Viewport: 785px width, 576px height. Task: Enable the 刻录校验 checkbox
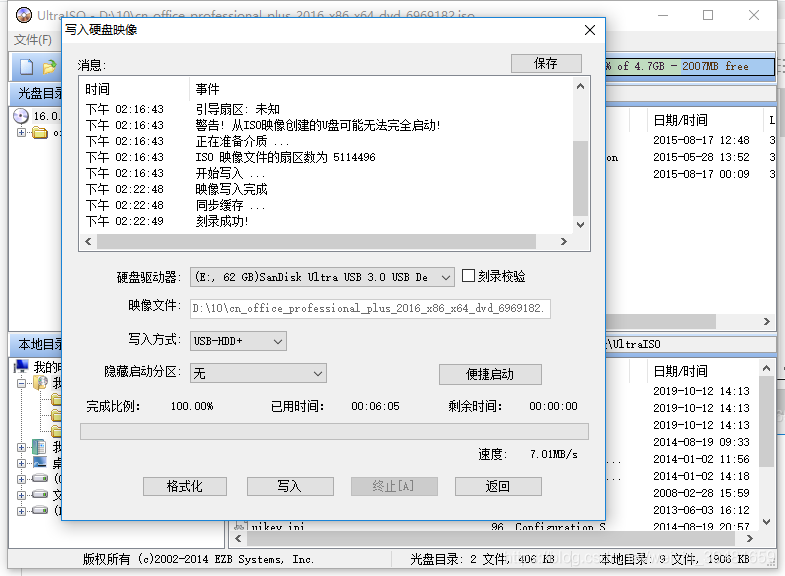click(x=468, y=276)
